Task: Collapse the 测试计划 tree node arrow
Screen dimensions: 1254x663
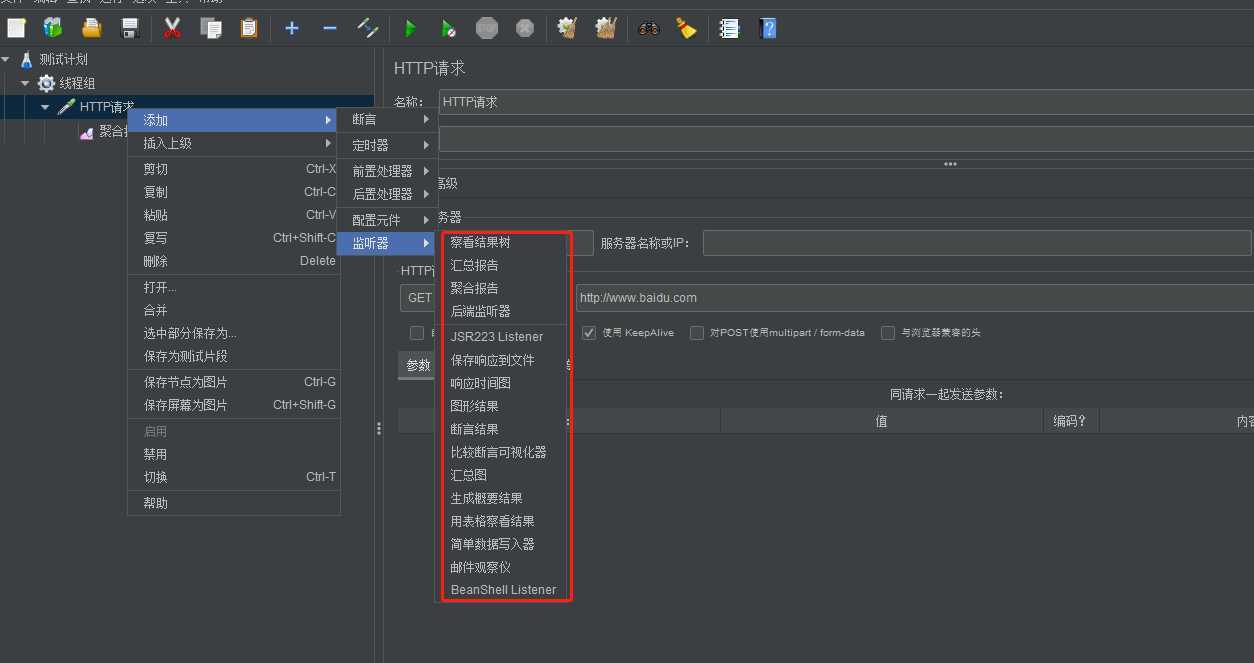Action: (x=6, y=60)
